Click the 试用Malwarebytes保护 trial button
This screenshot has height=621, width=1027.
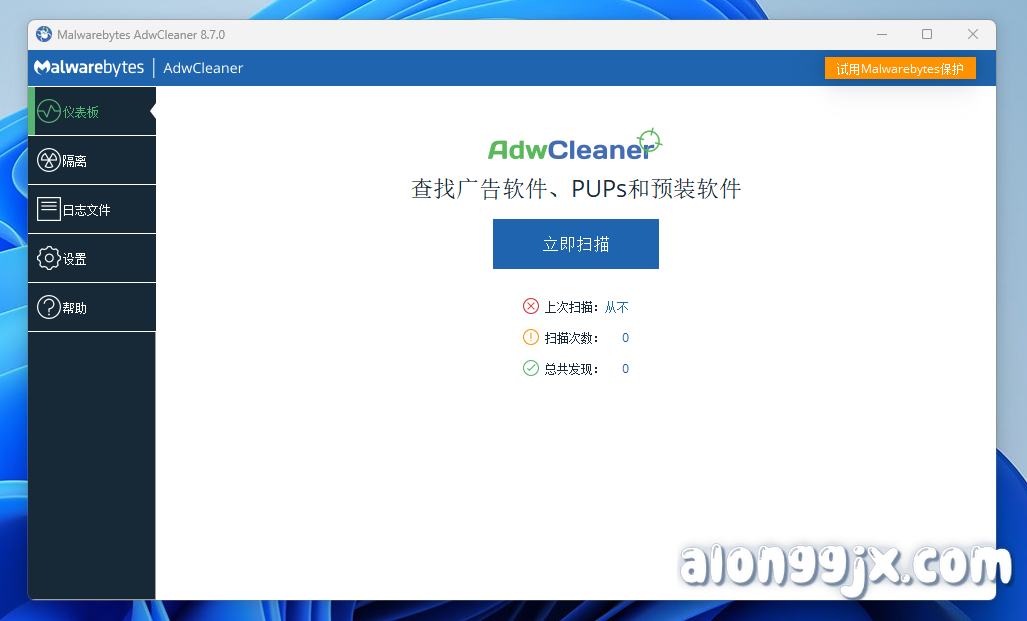click(899, 68)
